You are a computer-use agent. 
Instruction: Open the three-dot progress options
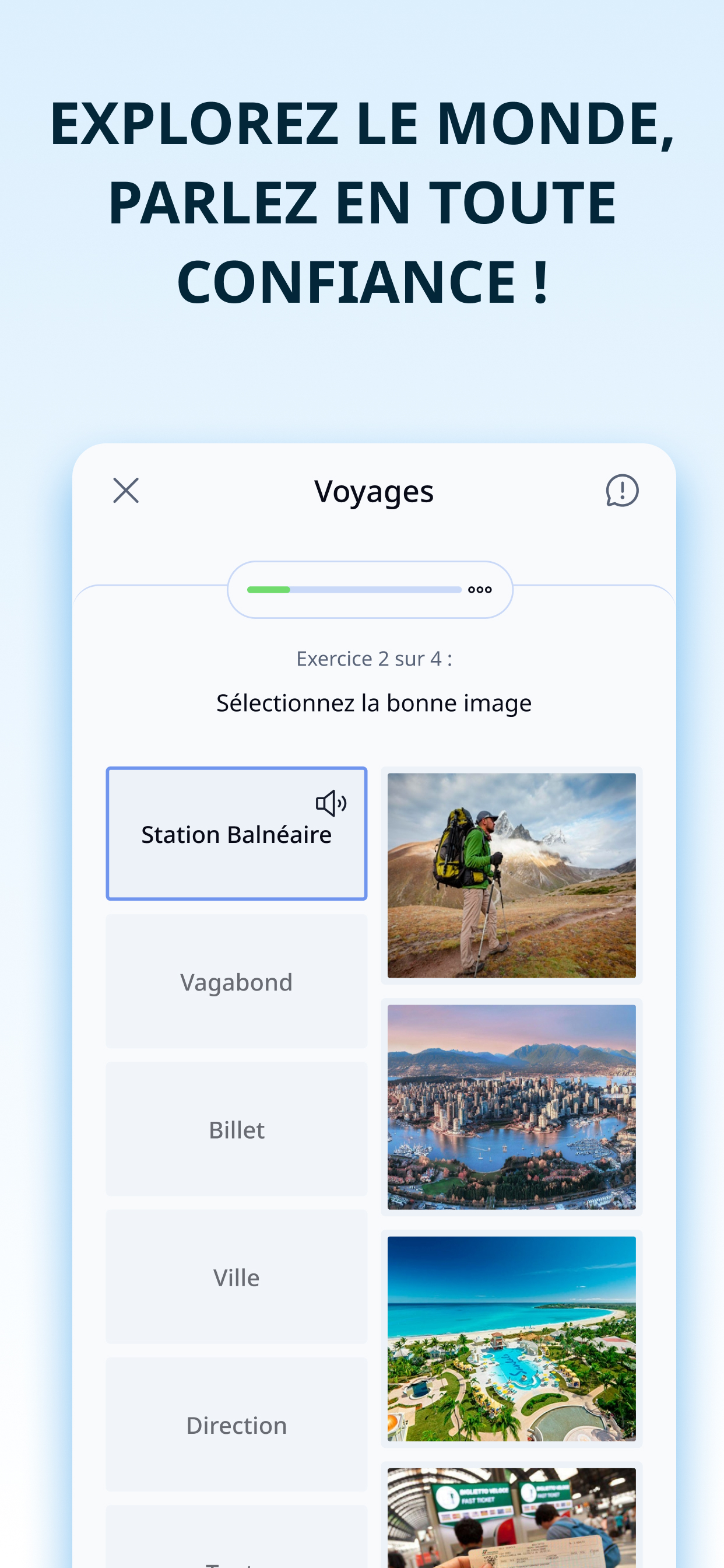[480, 590]
